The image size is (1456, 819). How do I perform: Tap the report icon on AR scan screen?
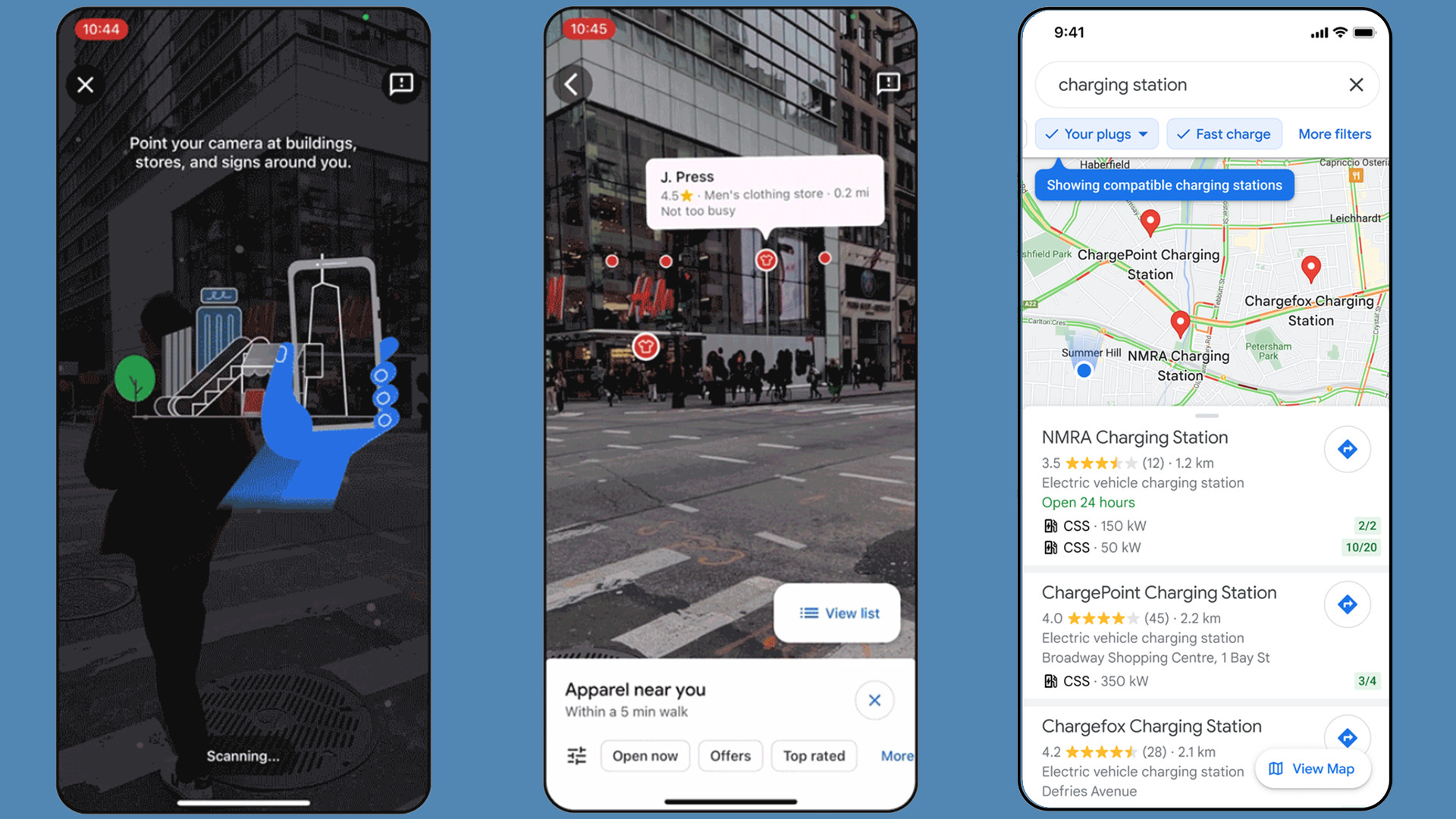pyautogui.click(x=401, y=83)
